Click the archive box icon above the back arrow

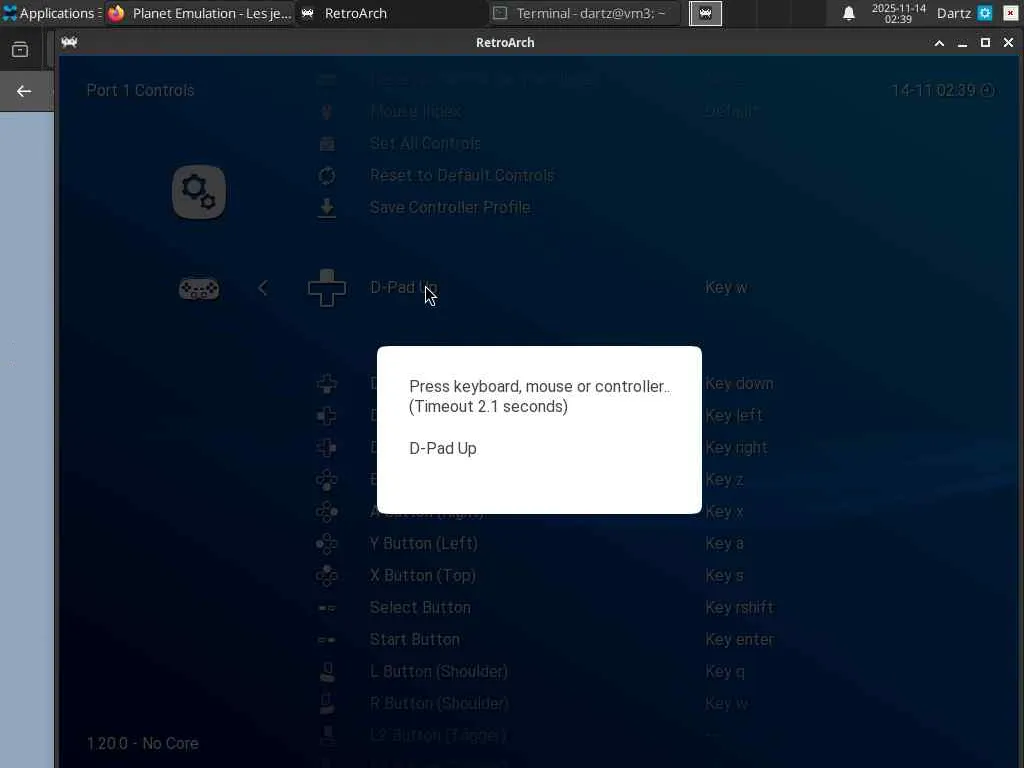(20, 50)
